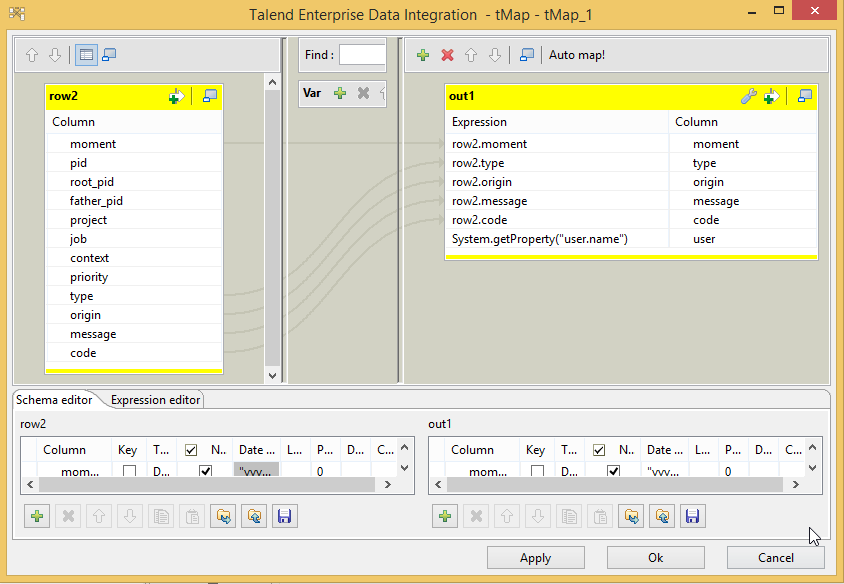This screenshot has height=584, width=844.
Task: Select System.getProperty expression in out1
Action: (x=557, y=239)
